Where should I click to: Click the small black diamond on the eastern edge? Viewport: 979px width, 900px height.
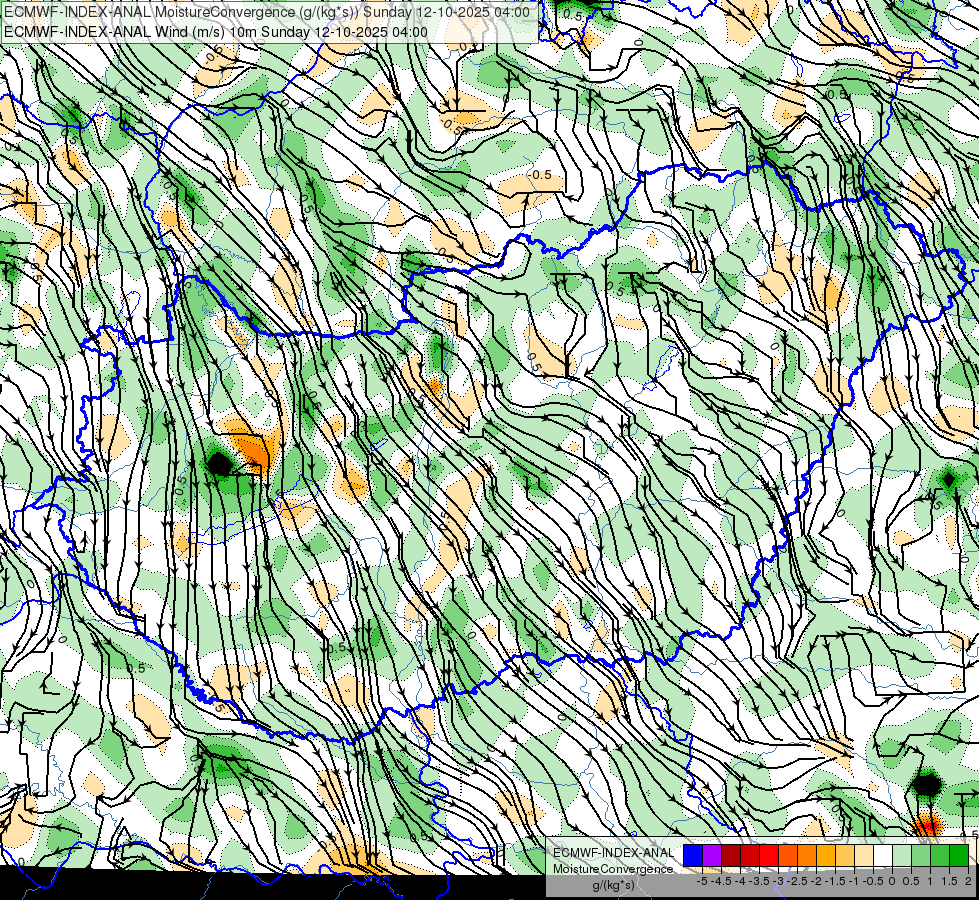948,480
